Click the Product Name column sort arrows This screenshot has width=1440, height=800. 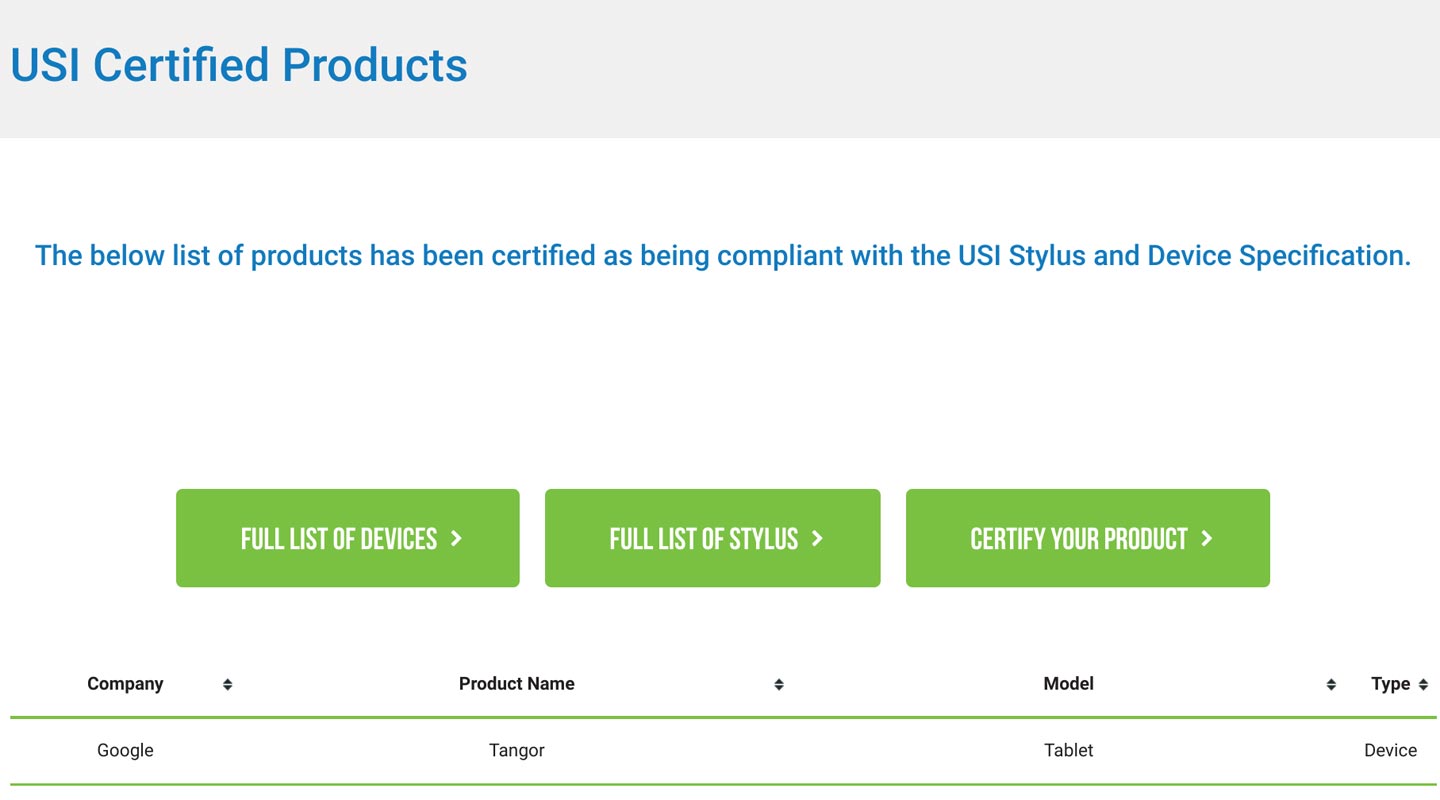778,685
